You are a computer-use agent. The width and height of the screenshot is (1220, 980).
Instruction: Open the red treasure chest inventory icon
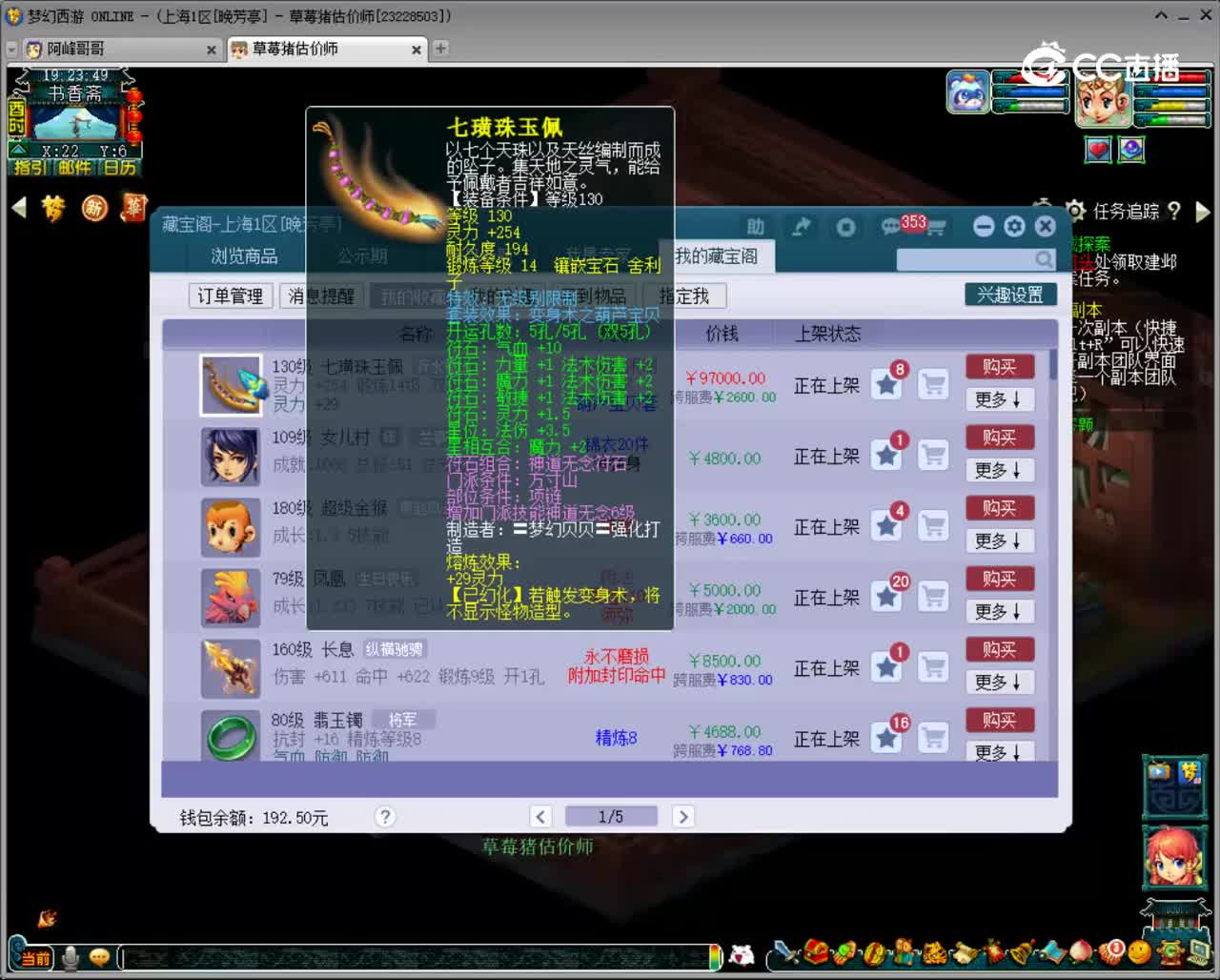pos(815,952)
